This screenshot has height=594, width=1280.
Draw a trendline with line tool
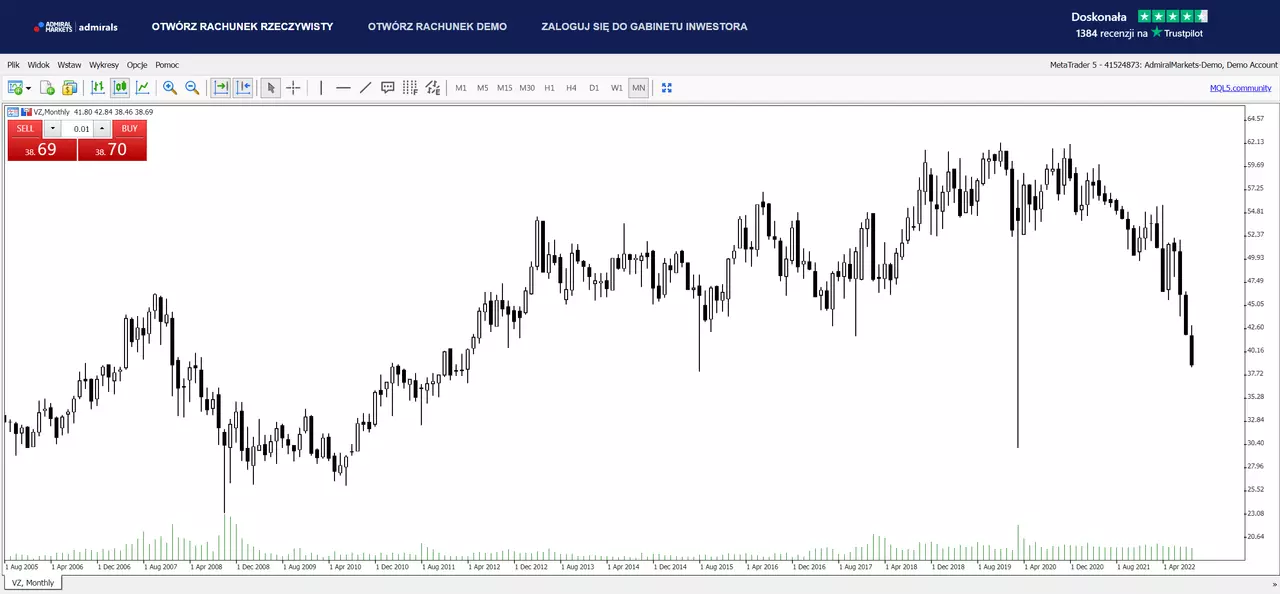point(365,88)
